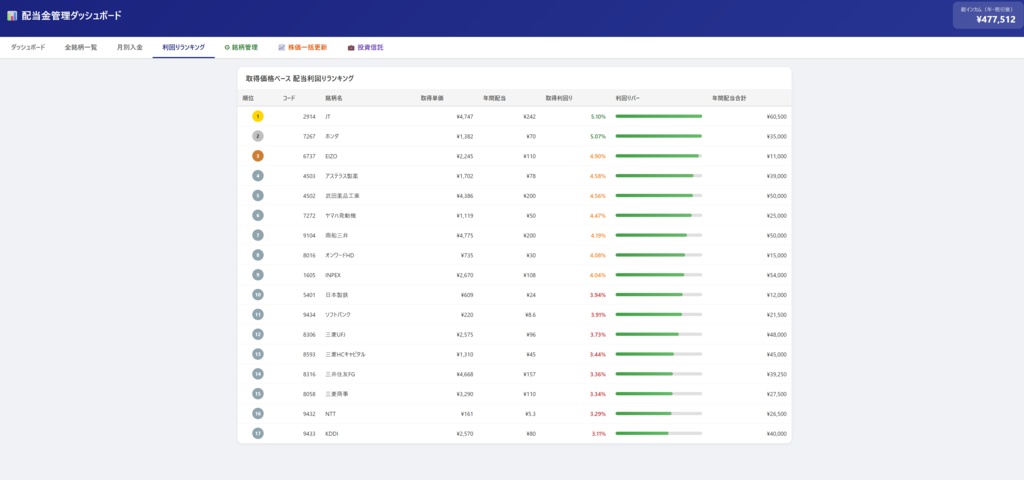
Task: Click the コード column header
Action: [289, 98]
